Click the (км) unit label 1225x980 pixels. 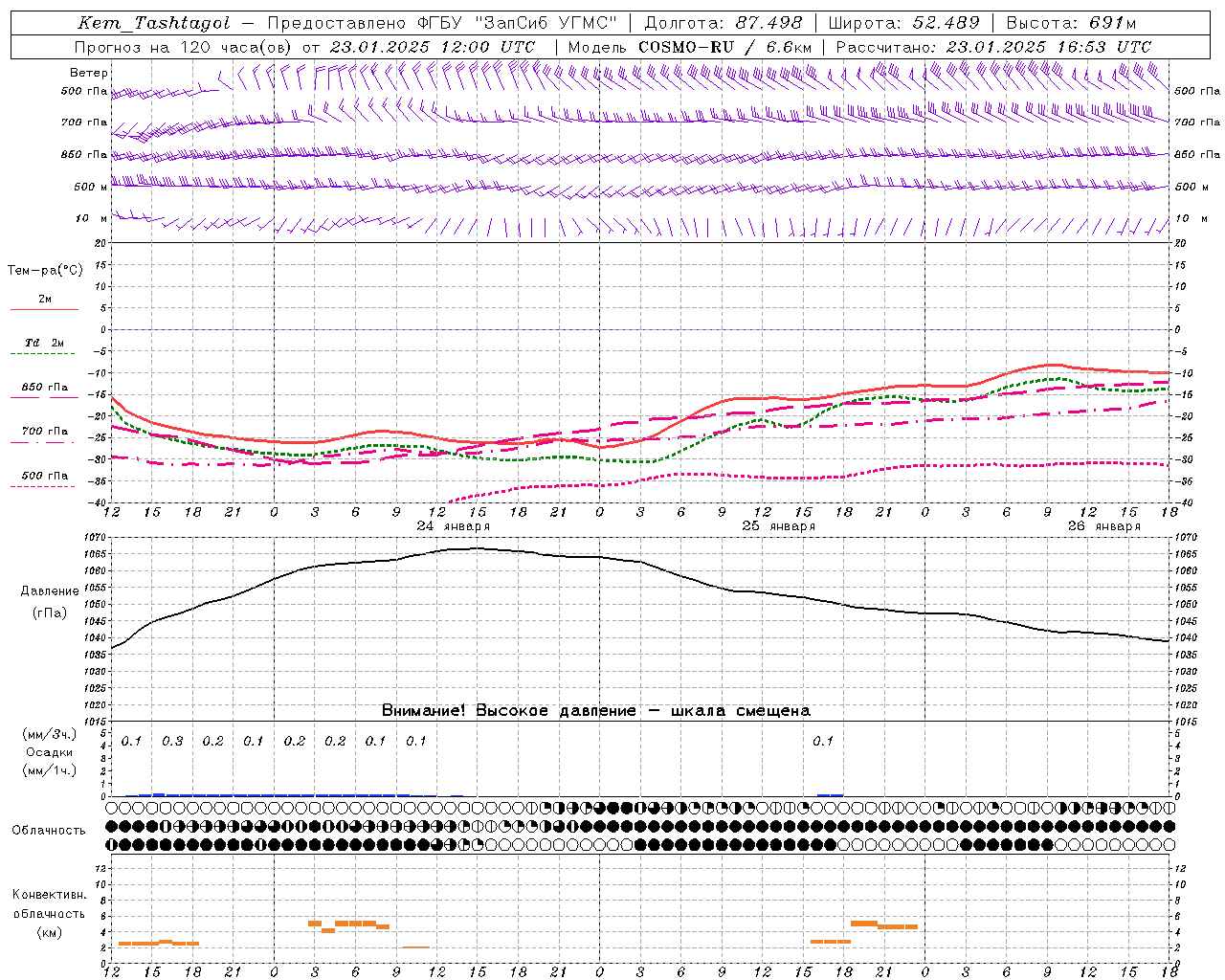point(49,931)
